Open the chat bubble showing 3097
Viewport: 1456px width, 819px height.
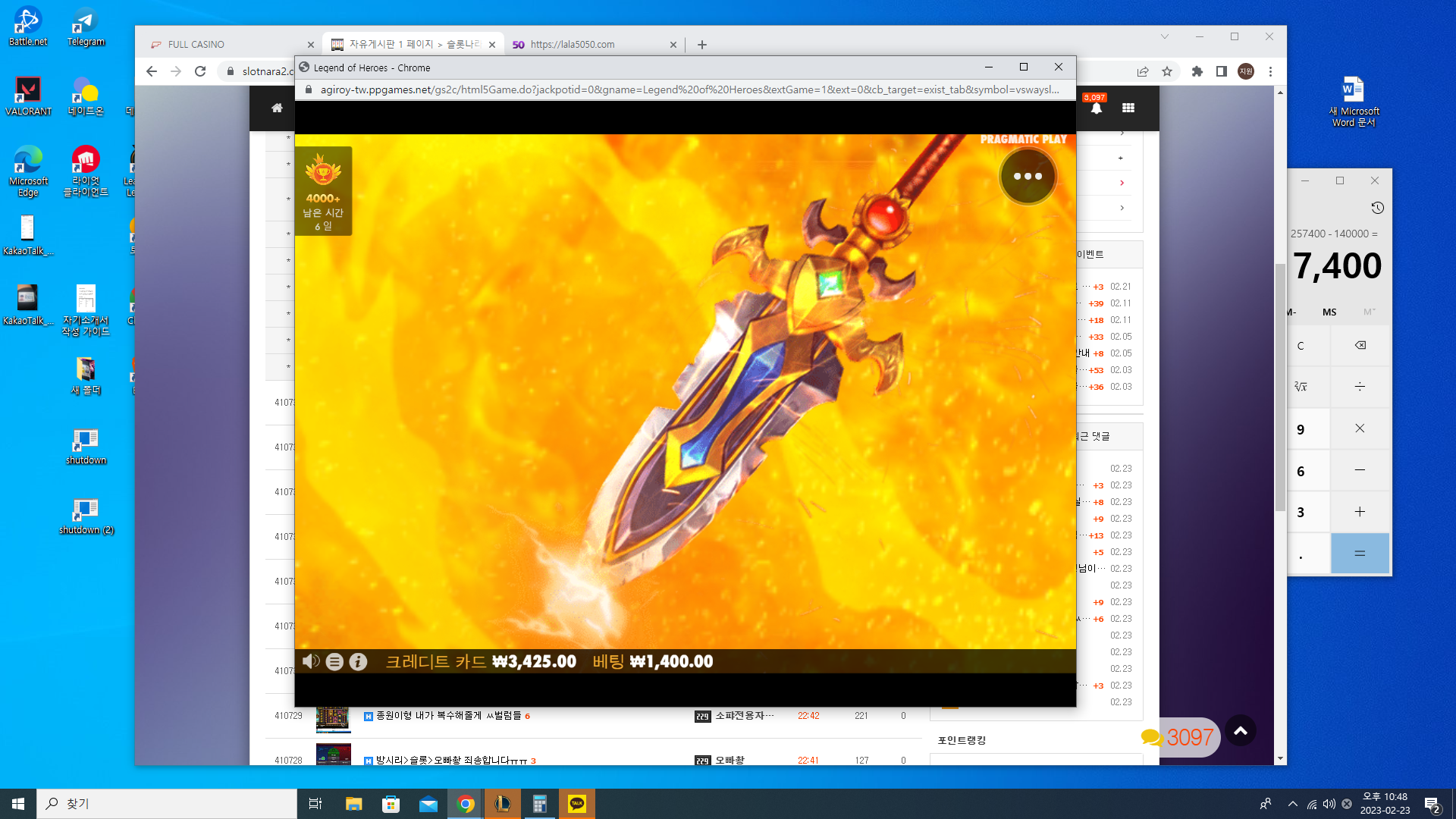tap(1178, 737)
